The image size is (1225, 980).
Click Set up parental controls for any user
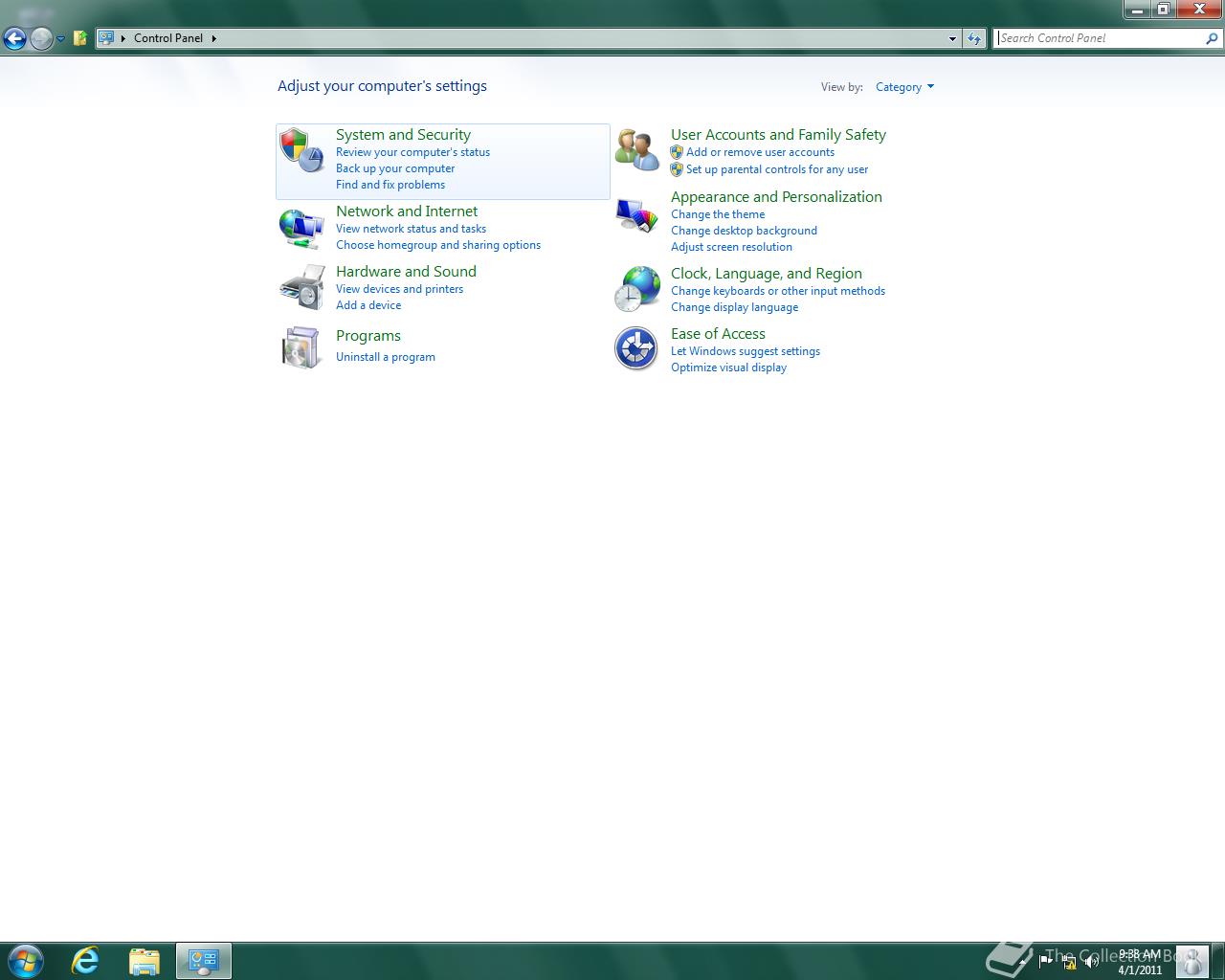click(x=777, y=169)
